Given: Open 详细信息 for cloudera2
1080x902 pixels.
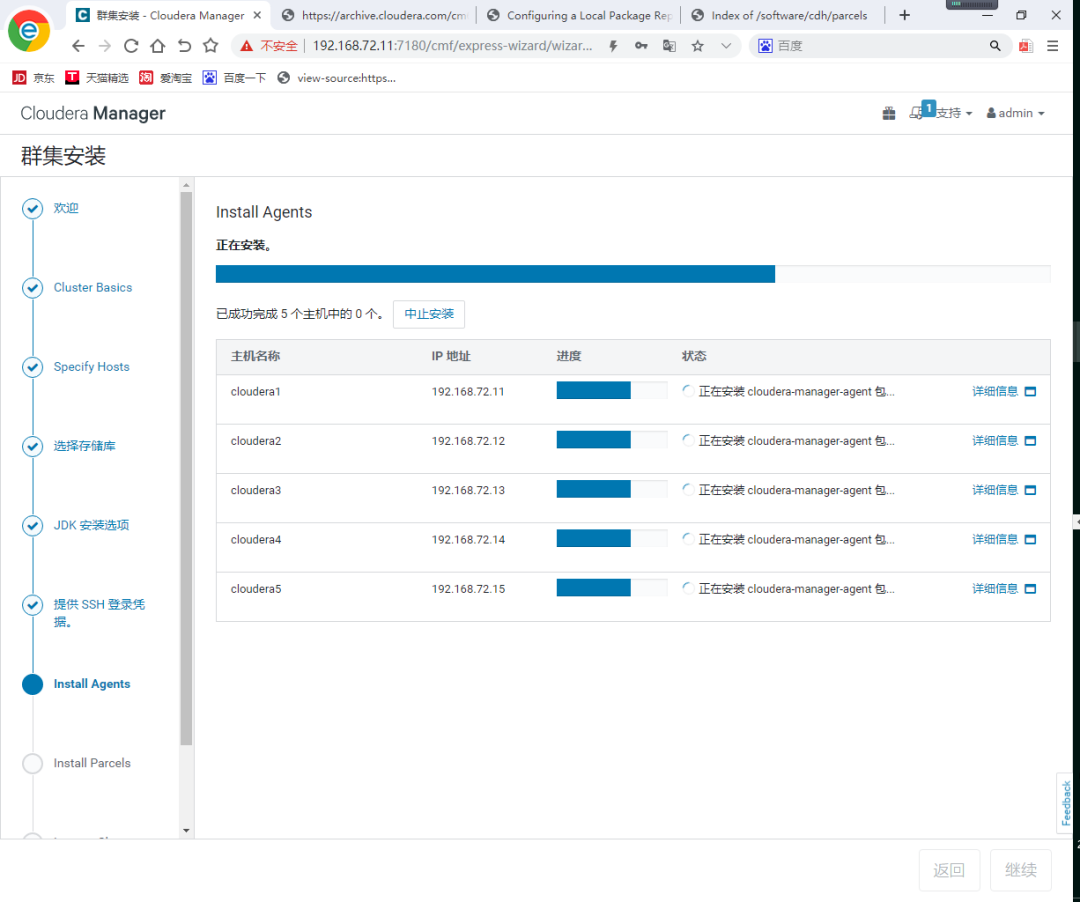Looking at the screenshot, I should click(995, 441).
